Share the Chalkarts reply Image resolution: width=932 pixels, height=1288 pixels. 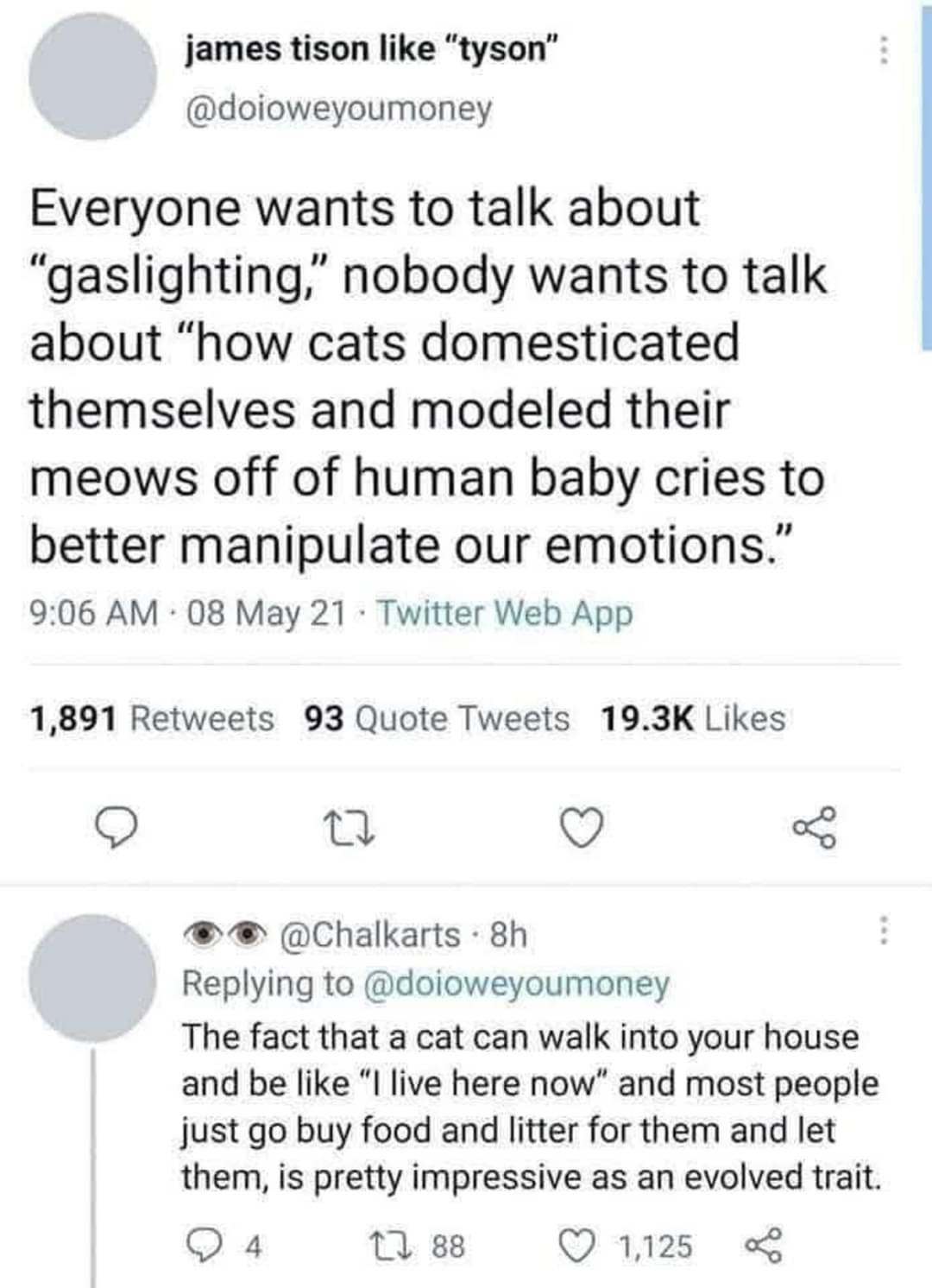(763, 1246)
